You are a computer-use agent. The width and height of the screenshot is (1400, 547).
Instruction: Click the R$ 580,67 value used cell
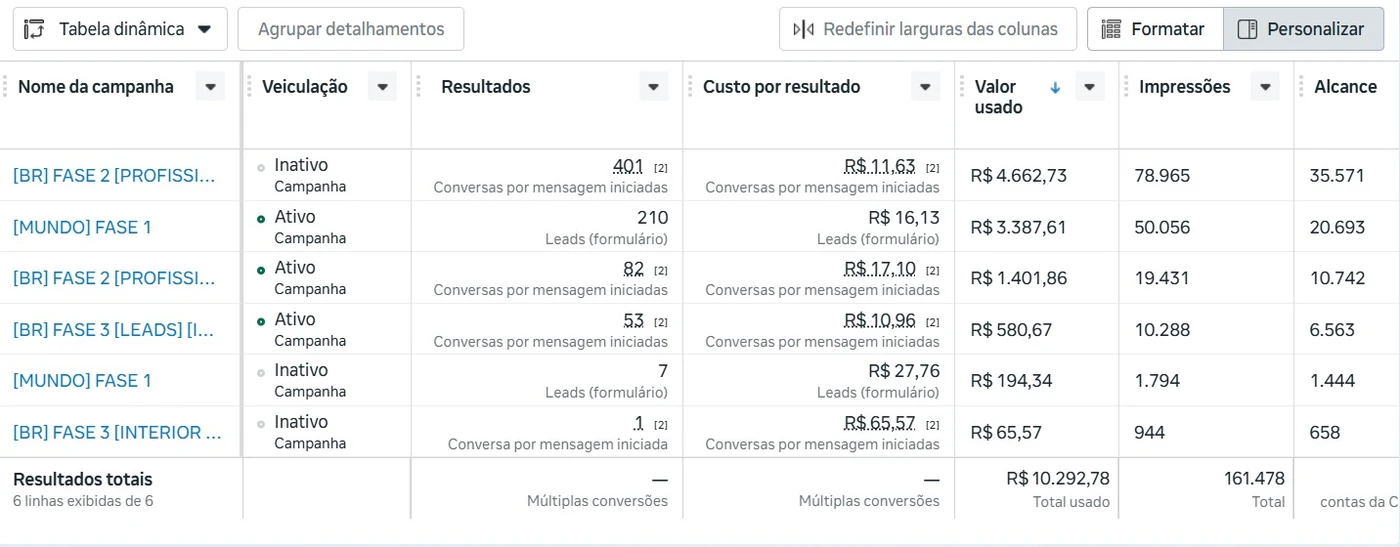pyautogui.click(x=1011, y=330)
